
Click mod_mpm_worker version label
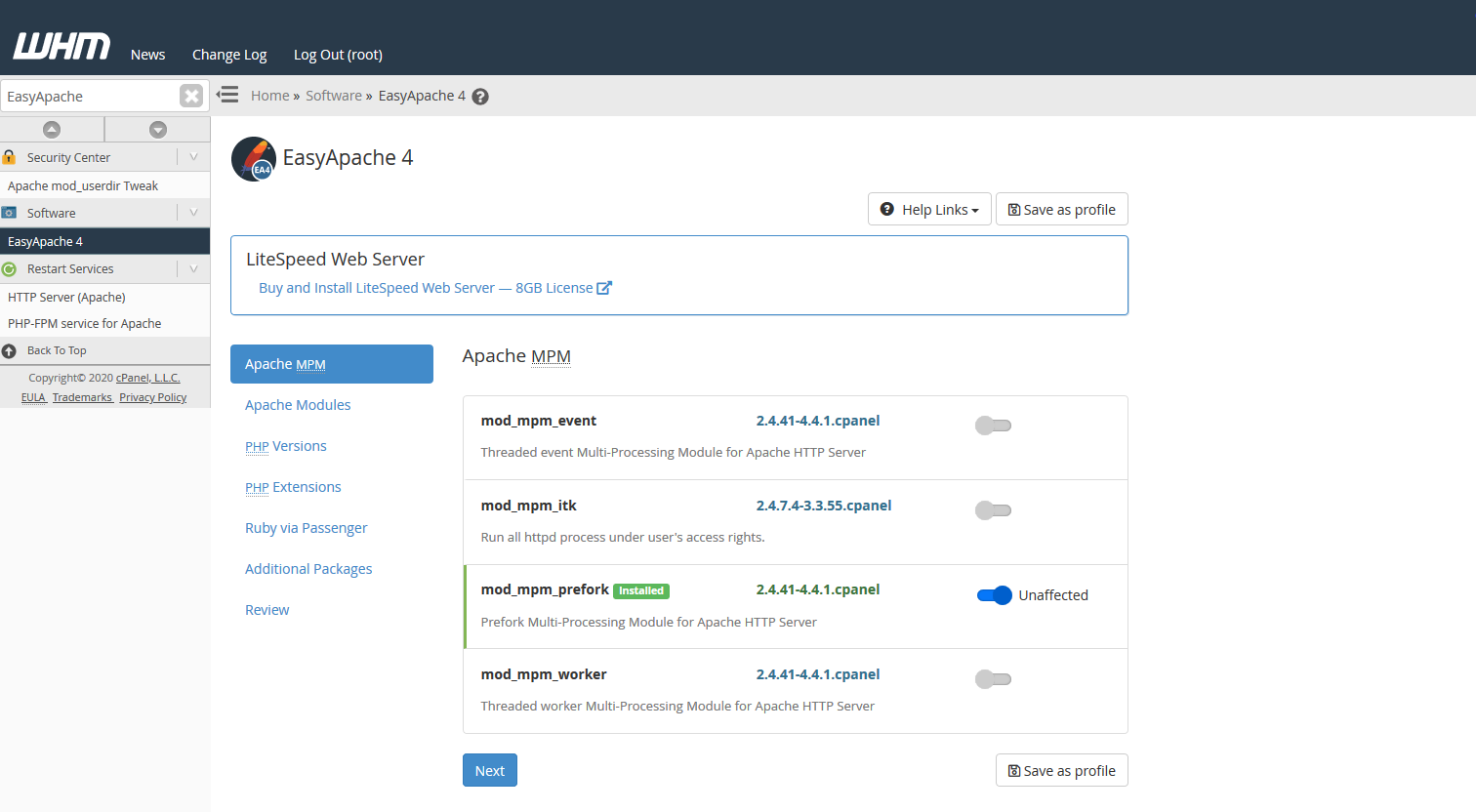[818, 674]
